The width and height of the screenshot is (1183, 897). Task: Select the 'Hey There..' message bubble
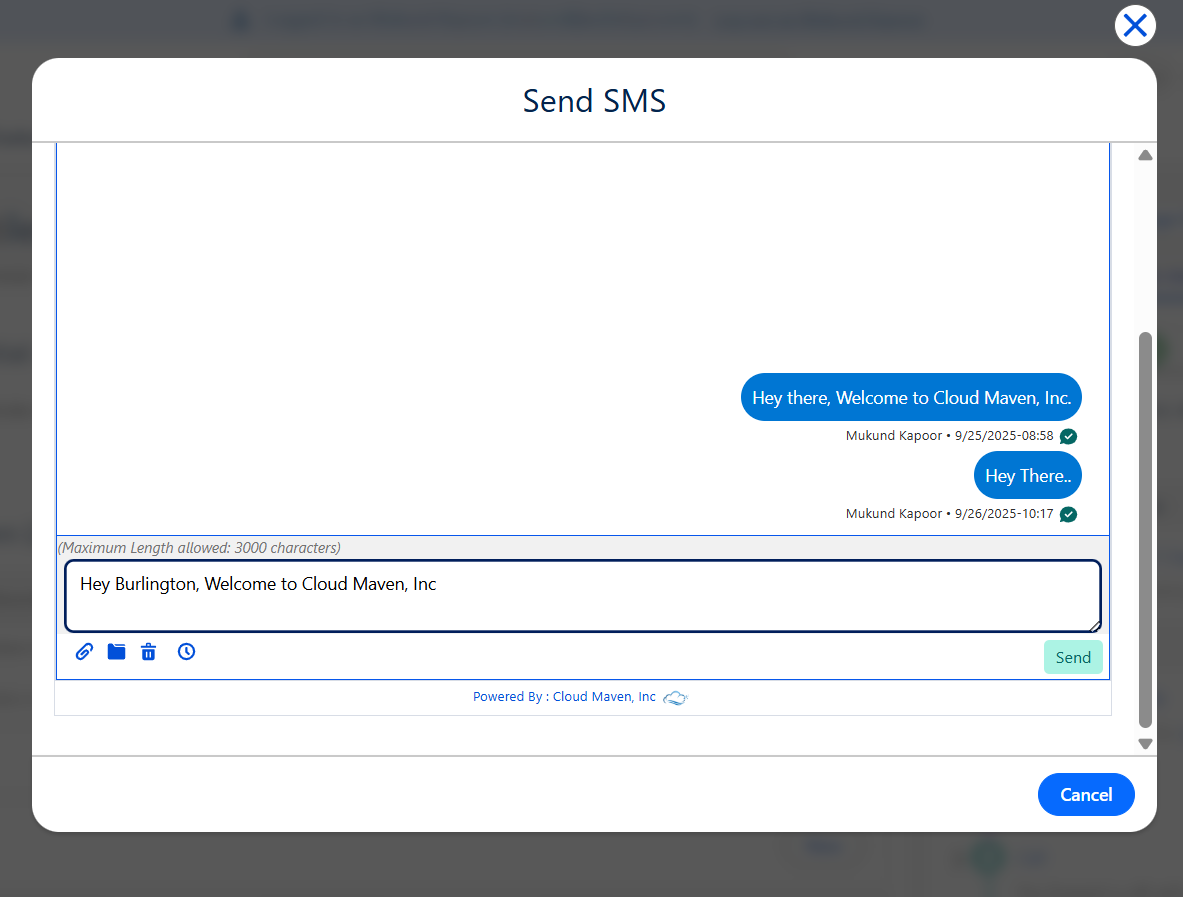point(1028,475)
